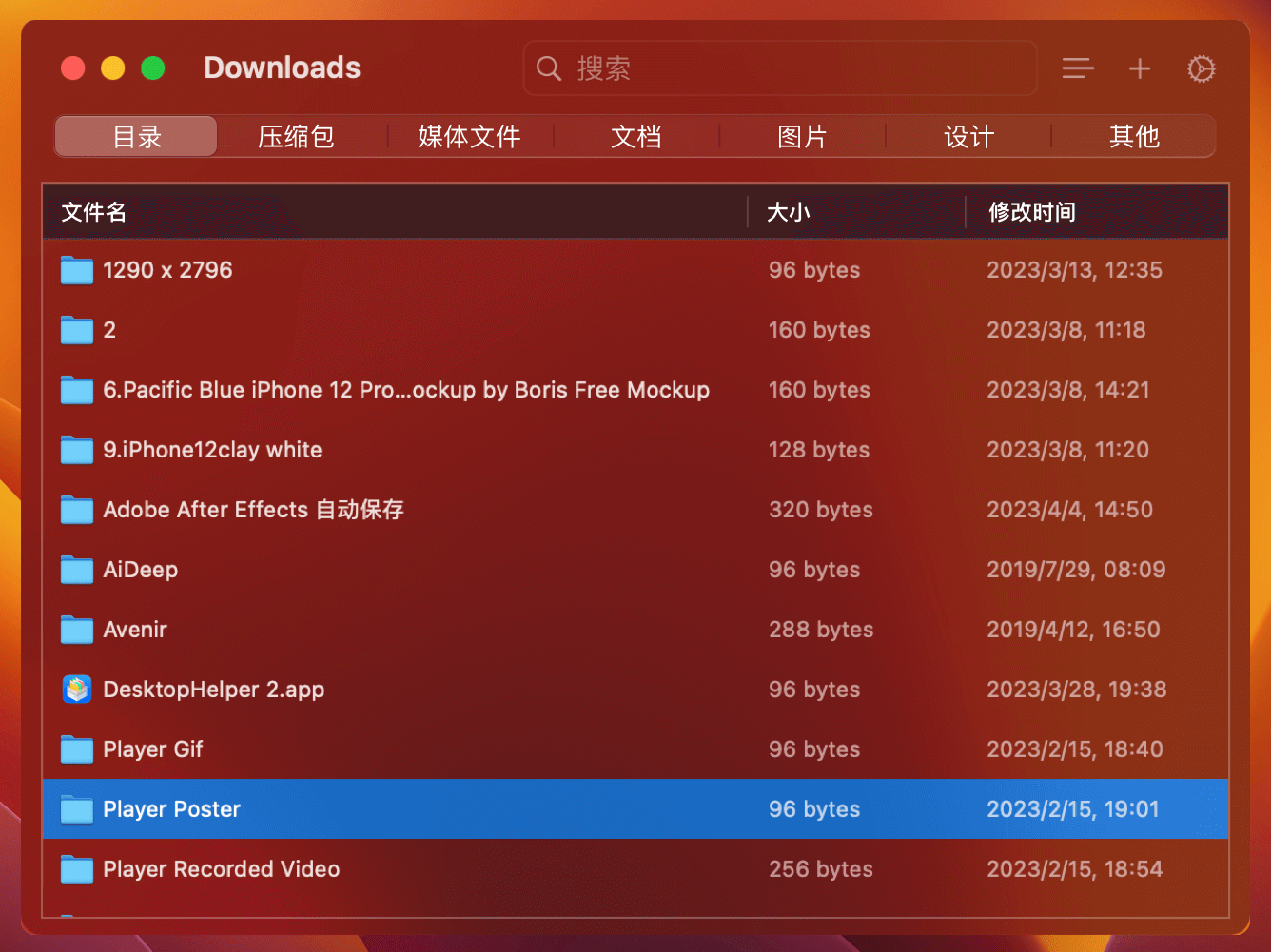Click the date 2019/4/12, 16:50
Viewport: 1271px width, 952px height.
pyautogui.click(x=1073, y=630)
